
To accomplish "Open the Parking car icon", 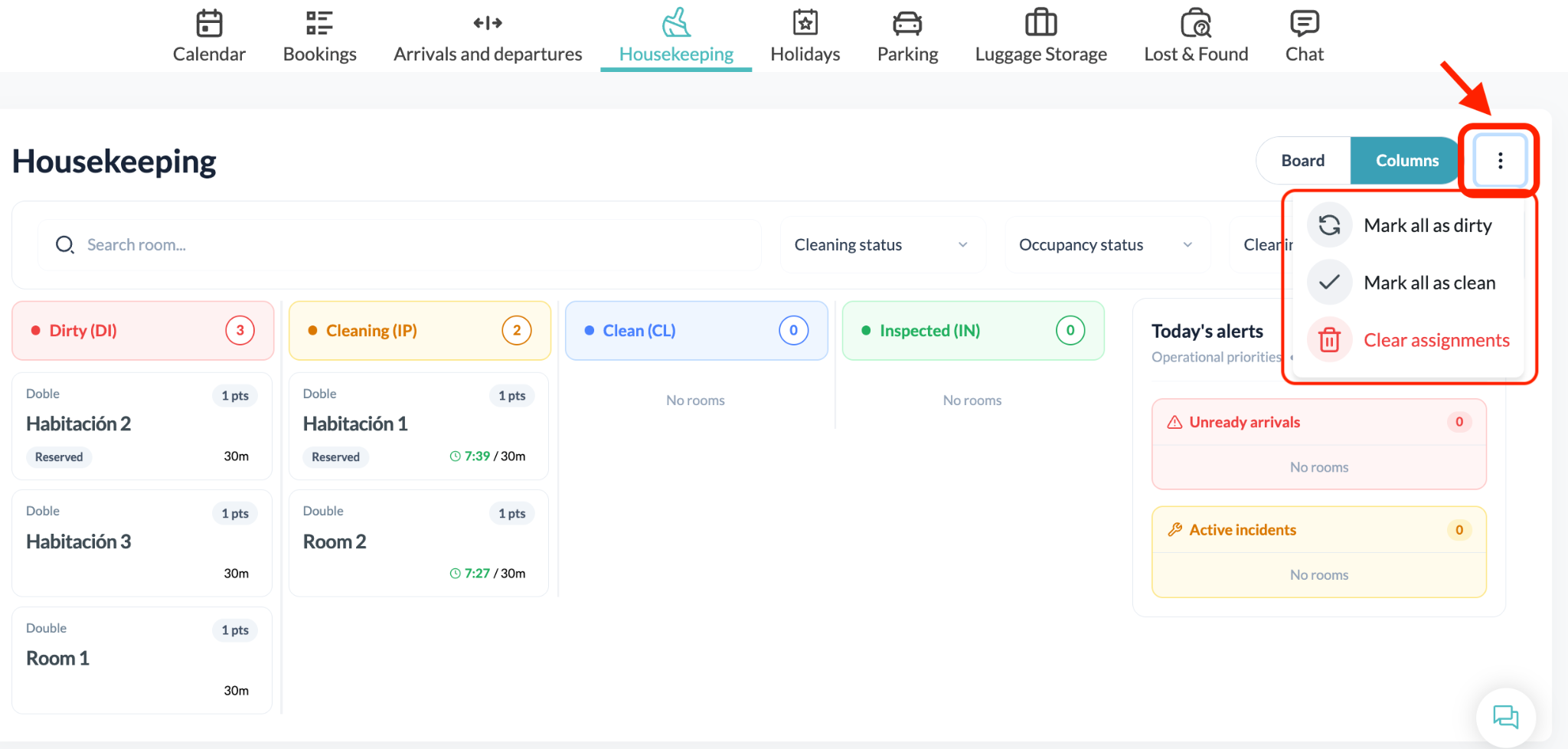I will 907,24.
